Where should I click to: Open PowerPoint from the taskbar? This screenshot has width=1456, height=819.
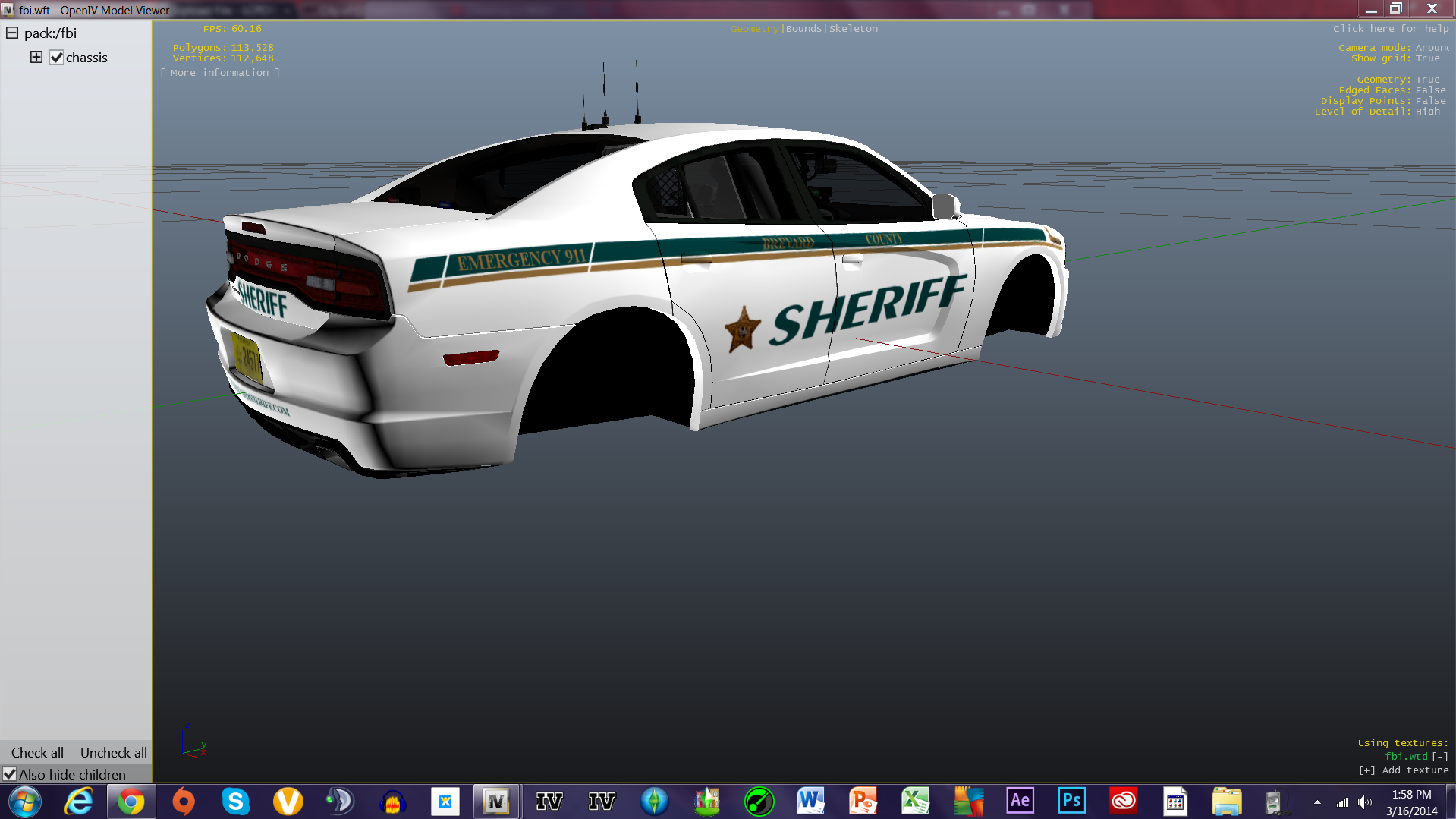click(x=863, y=801)
